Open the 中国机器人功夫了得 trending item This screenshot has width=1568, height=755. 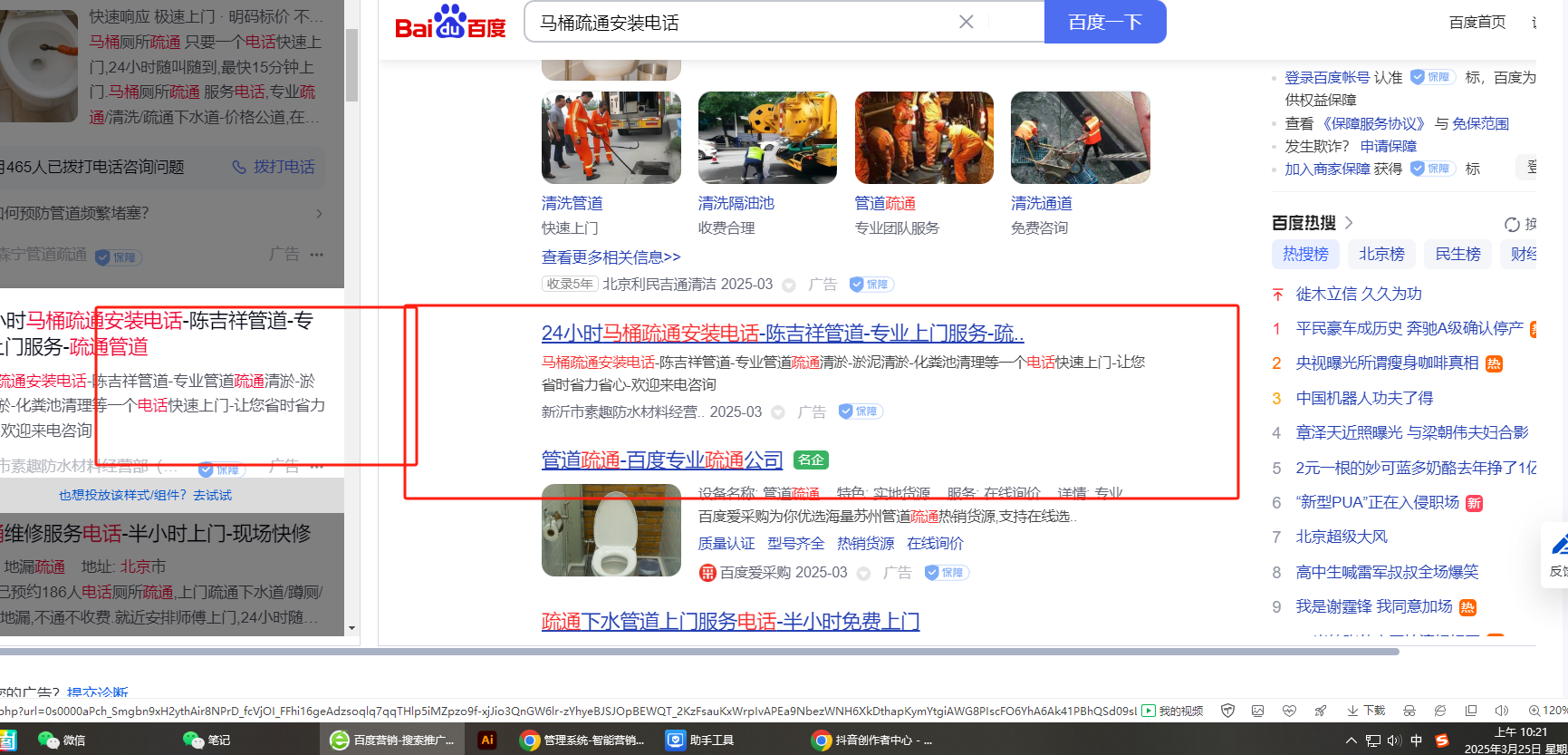1364,398
